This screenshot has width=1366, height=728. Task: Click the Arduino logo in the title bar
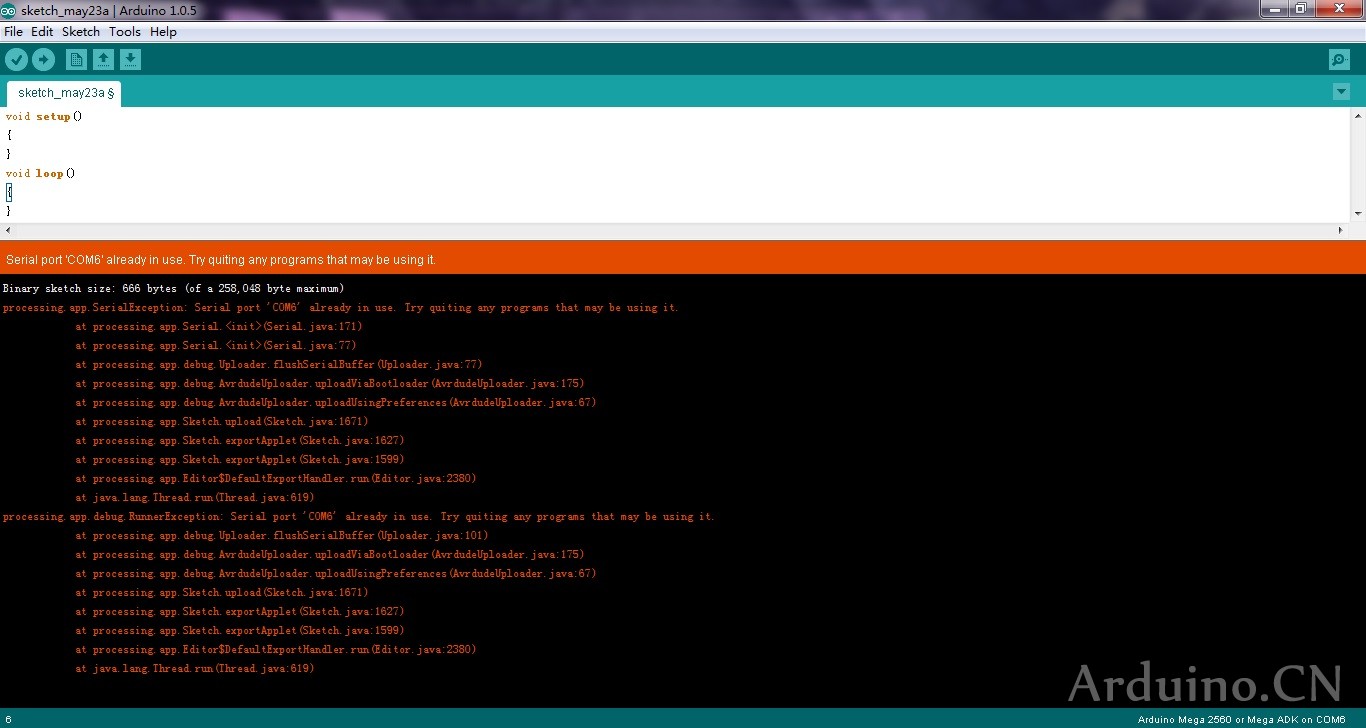[8, 10]
